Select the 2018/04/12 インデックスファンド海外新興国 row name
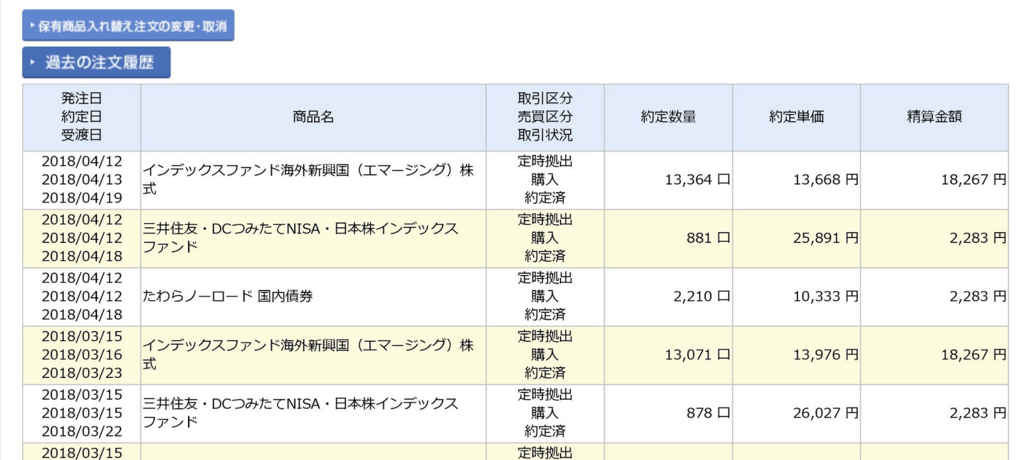 [x=308, y=180]
